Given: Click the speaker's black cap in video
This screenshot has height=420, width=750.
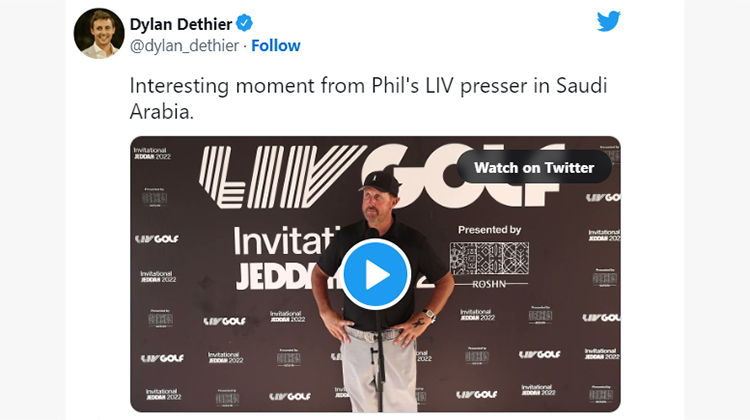Looking at the screenshot, I should (x=379, y=182).
